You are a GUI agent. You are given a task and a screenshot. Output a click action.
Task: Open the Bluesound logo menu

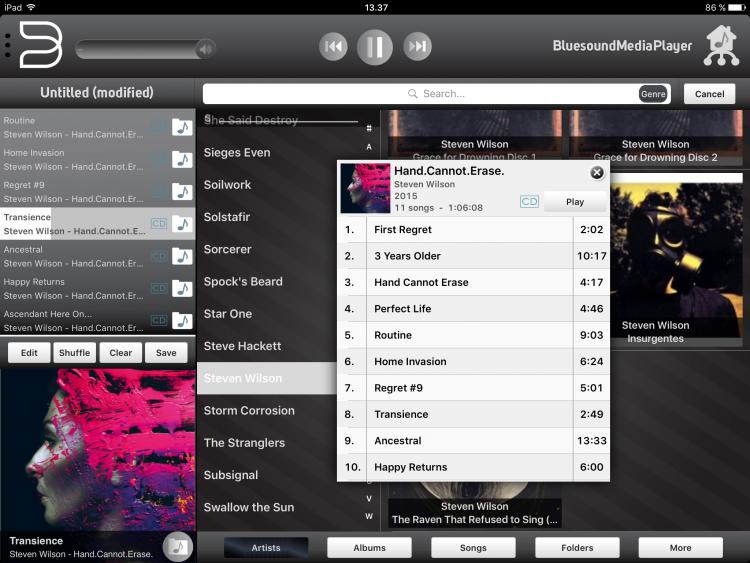pos(41,45)
